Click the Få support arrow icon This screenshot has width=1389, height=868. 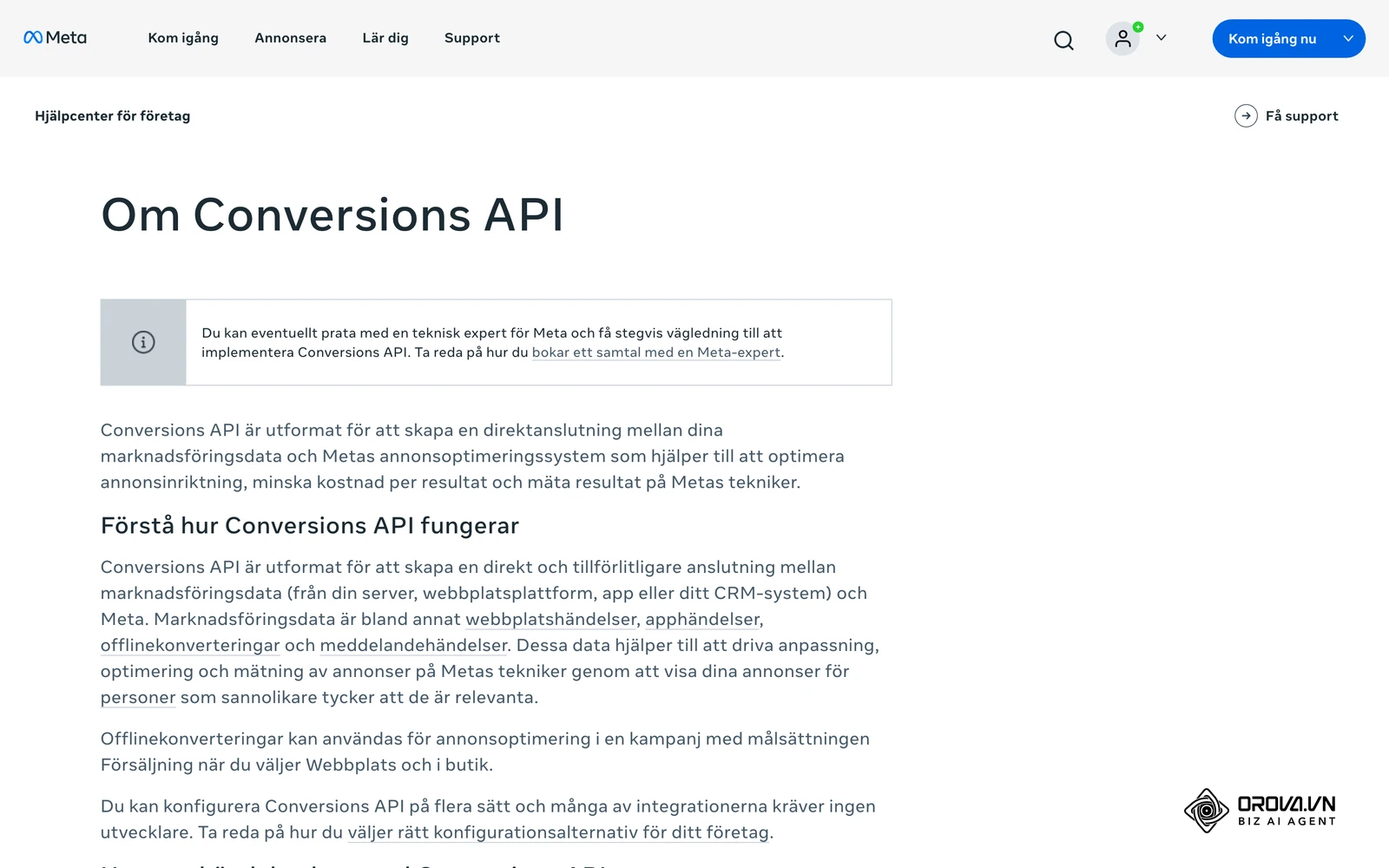point(1246,115)
